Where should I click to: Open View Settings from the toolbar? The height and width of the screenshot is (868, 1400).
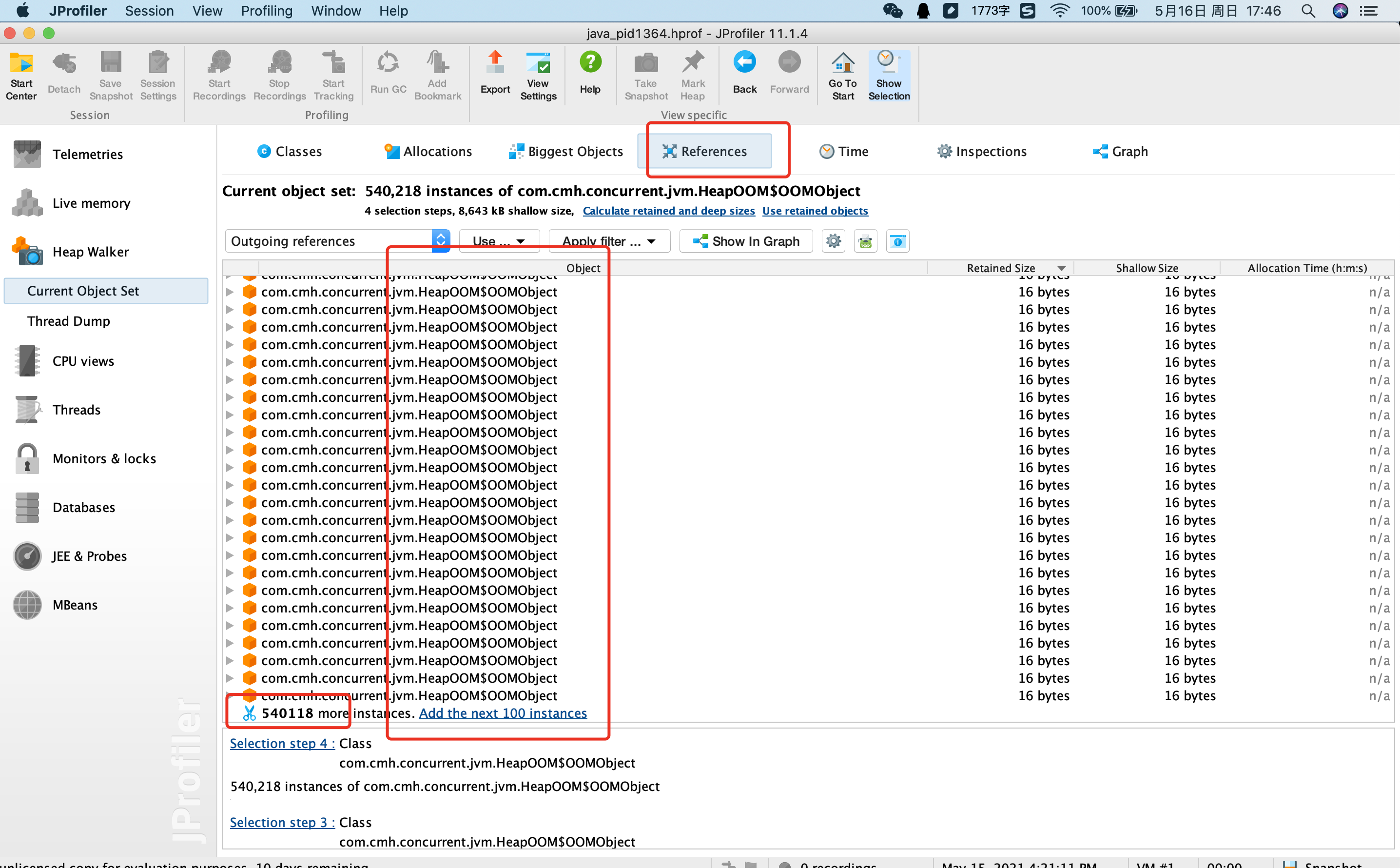538,76
